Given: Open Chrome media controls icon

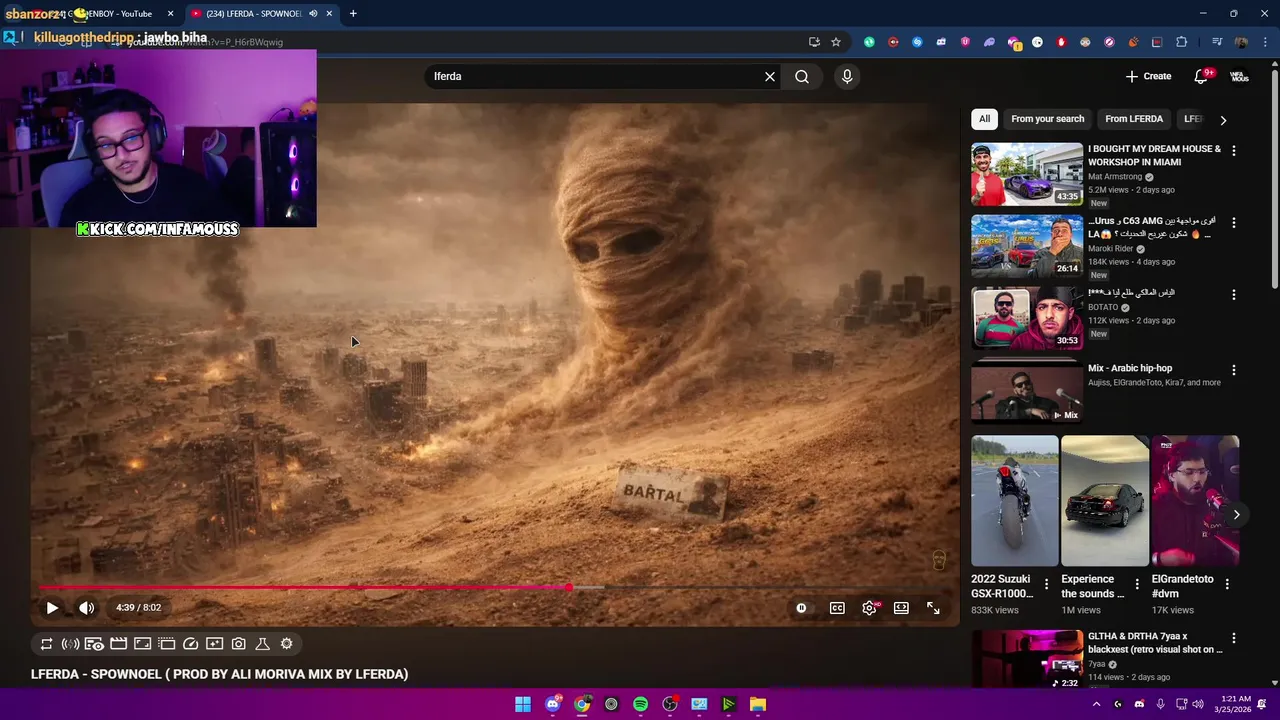Looking at the screenshot, I should [1217, 42].
